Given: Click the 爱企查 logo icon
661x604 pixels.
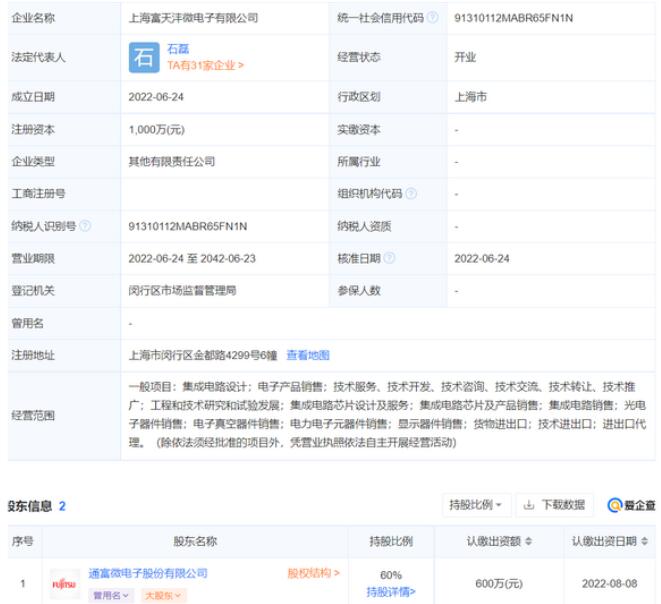Looking at the screenshot, I should [615, 505].
